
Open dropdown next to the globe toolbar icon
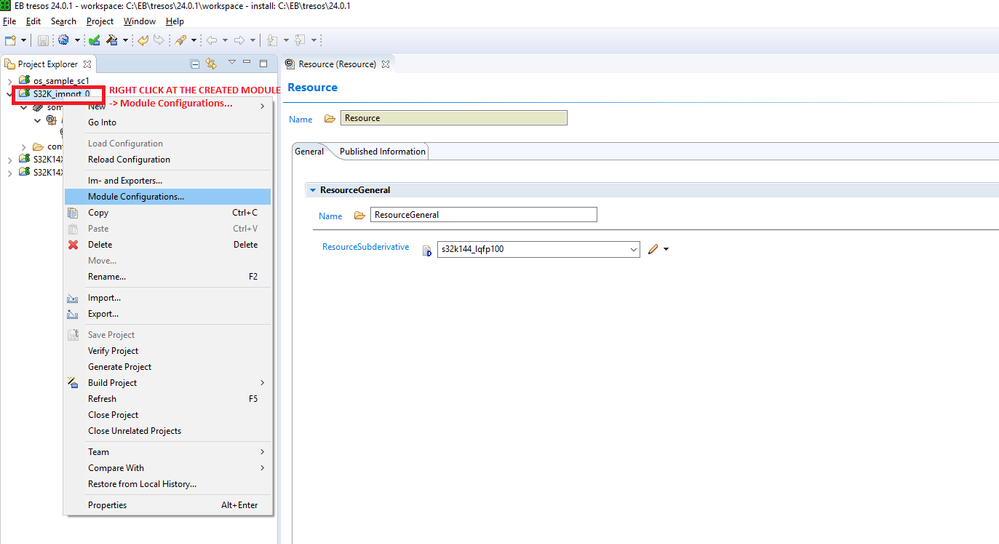pyautogui.click(x=77, y=40)
